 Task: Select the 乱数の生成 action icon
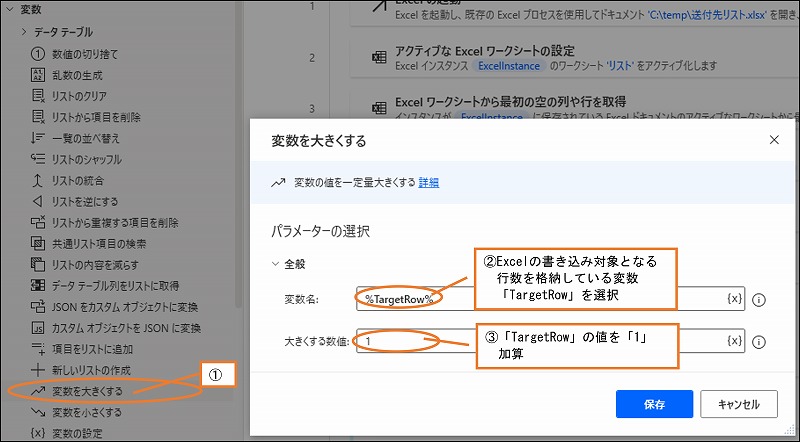point(38,75)
